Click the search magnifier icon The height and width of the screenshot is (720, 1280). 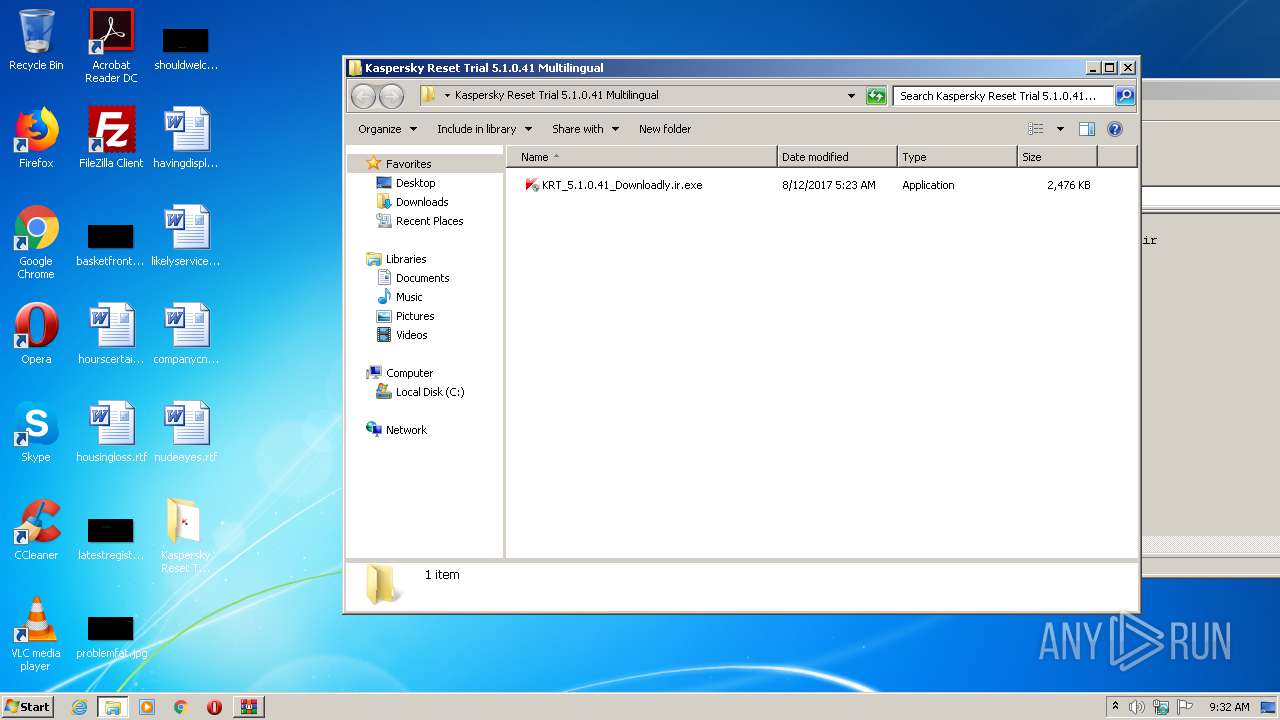pyautogui.click(x=1125, y=96)
